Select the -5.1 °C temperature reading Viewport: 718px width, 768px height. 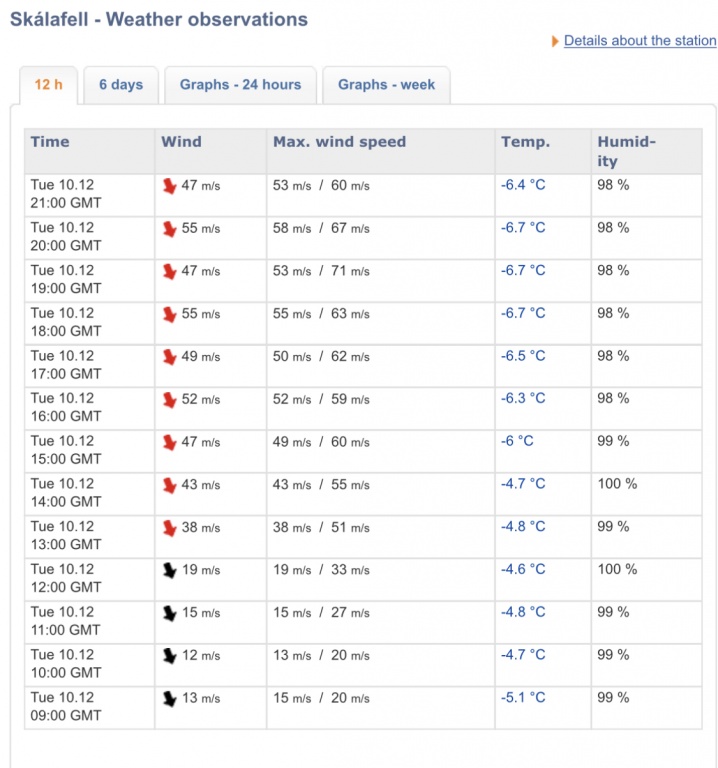click(x=523, y=698)
